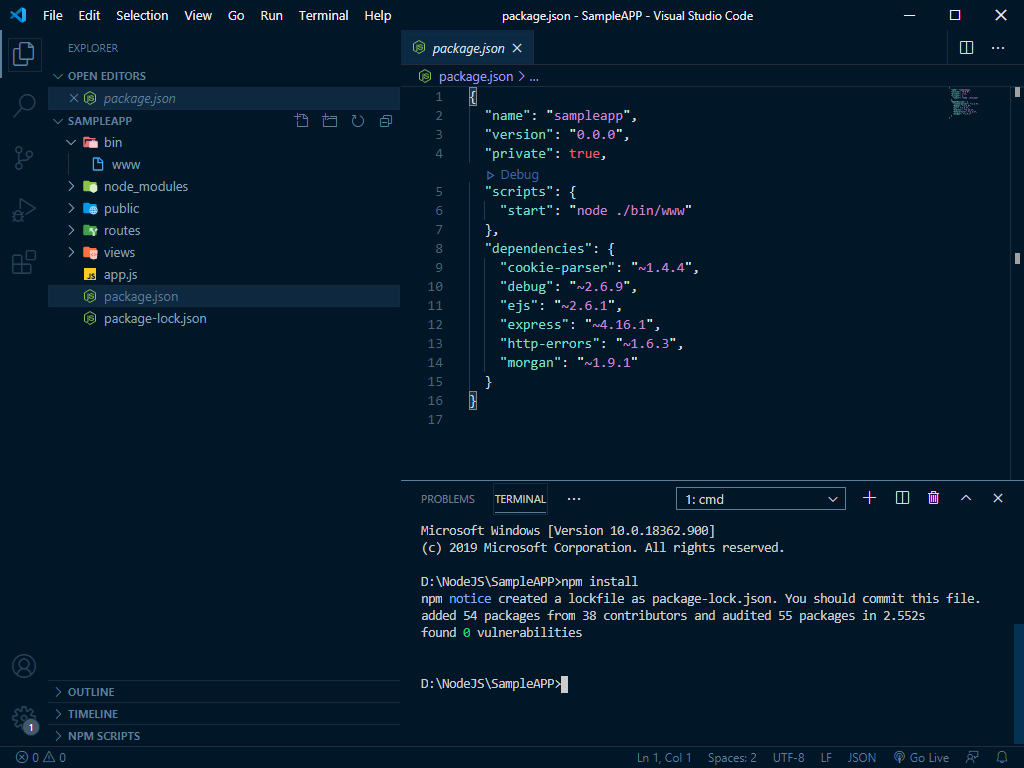Open the Help menu
Screen dimensions: 1024x768
[377, 15]
